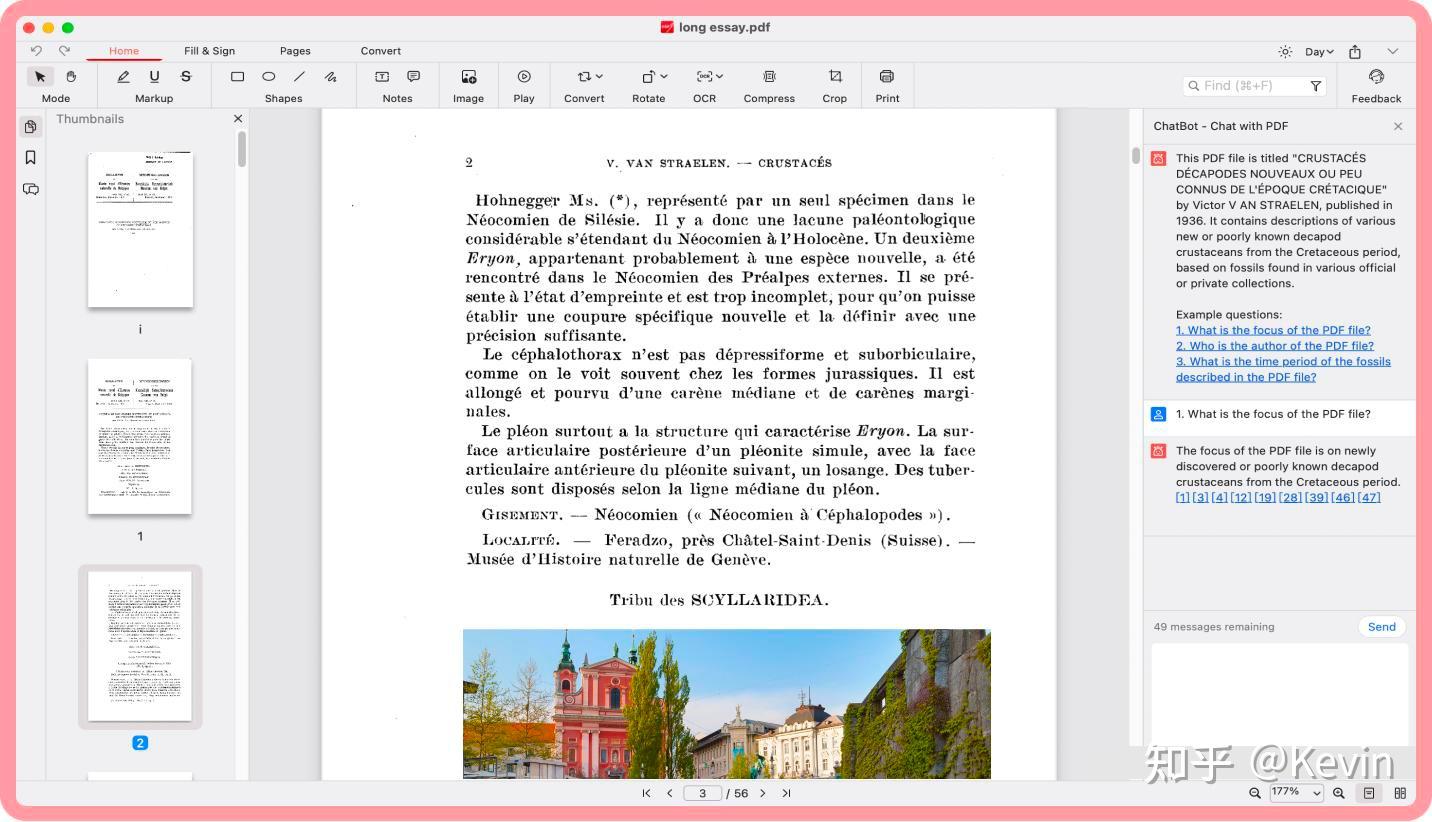Image resolution: width=1432 pixels, height=822 pixels.
Task: Switch to the Fill & Sign tab
Action: (x=209, y=50)
